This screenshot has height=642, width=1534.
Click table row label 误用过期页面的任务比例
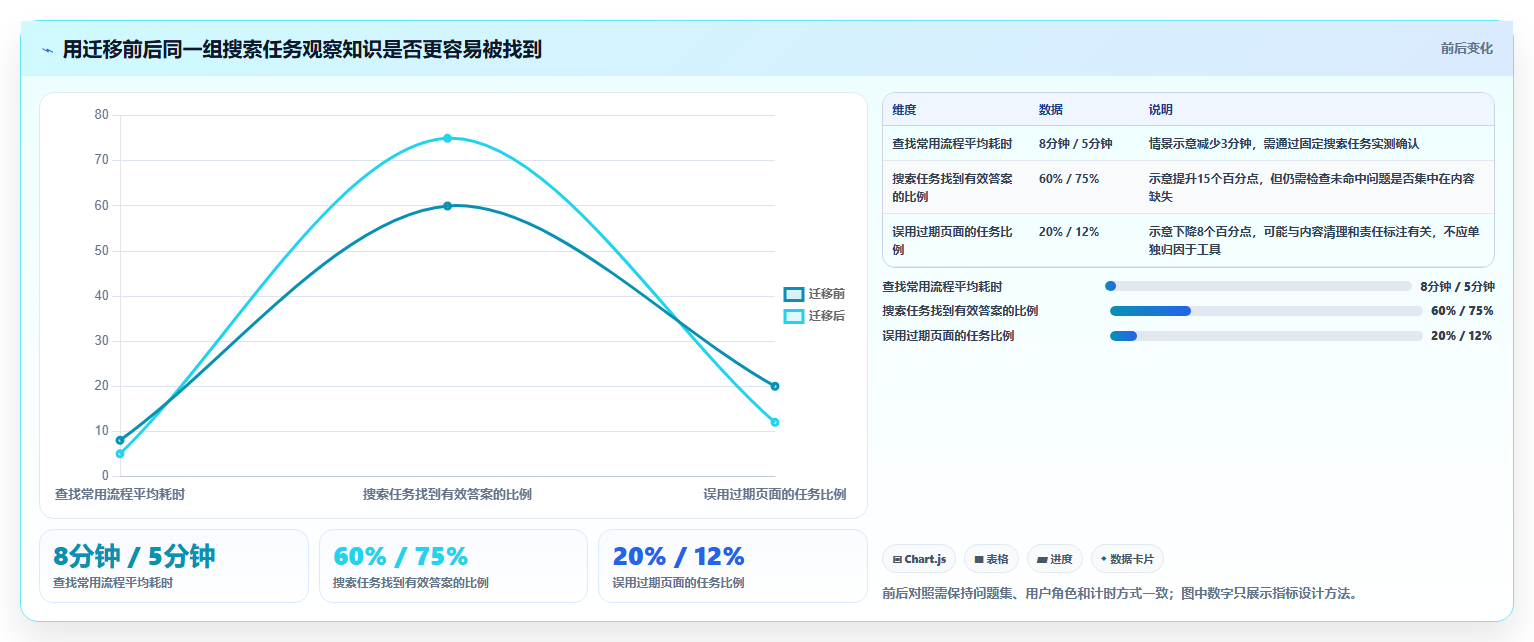coord(952,240)
